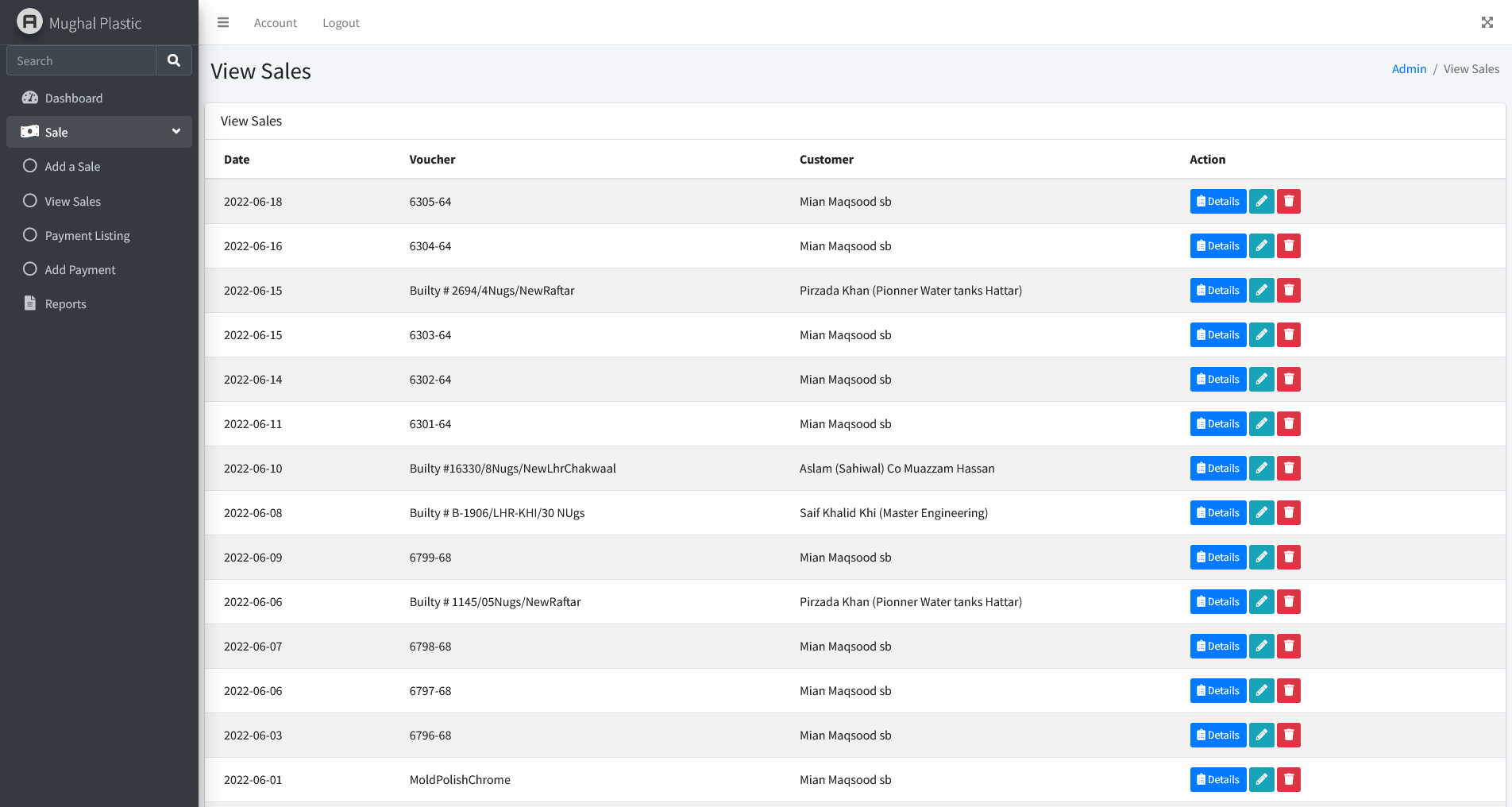
Task: Open Payment Listing from sidebar
Action: (x=87, y=236)
